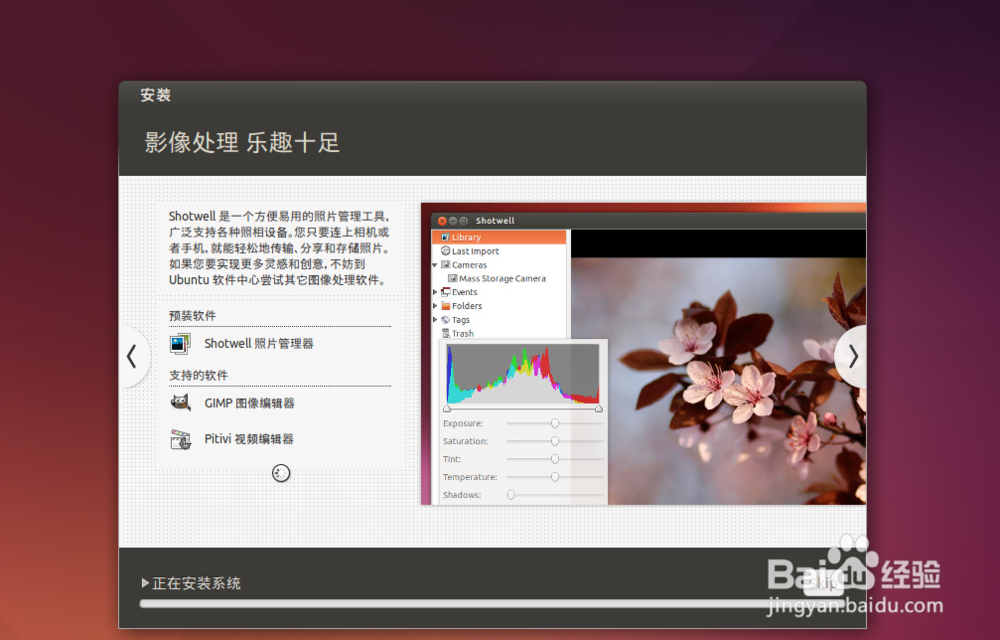The width and height of the screenshot is (1000, 640).
Task: Click the left slideshow navigation arrow
Action: [x=131, y=356]
